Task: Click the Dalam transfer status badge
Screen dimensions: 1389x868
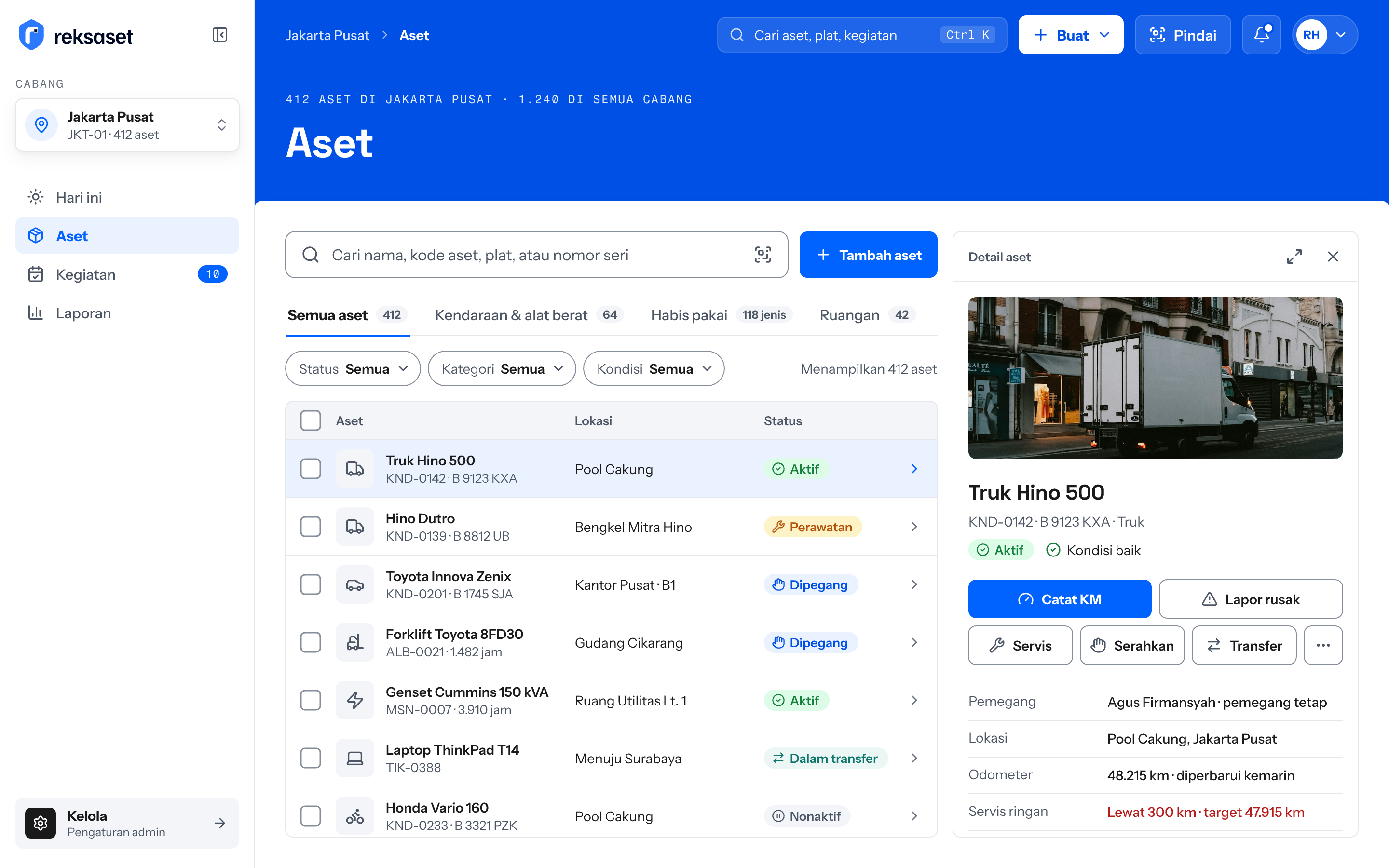Action: 825,759
